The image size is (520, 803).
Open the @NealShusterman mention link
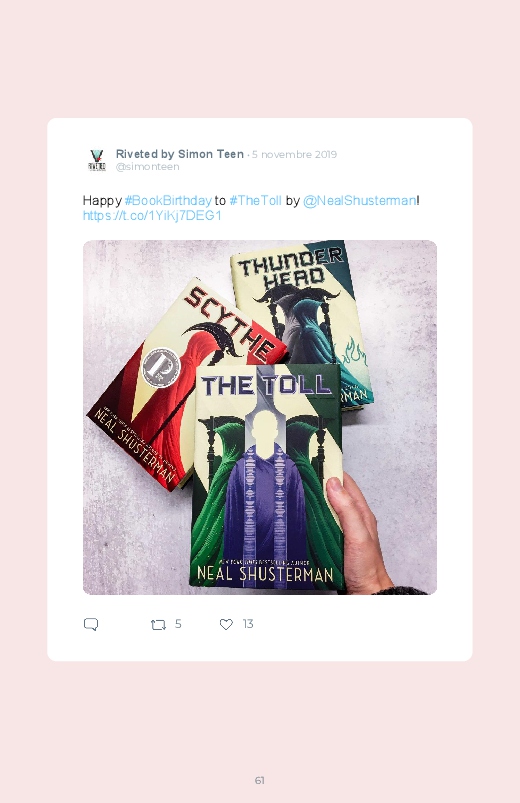pos(359,200)
